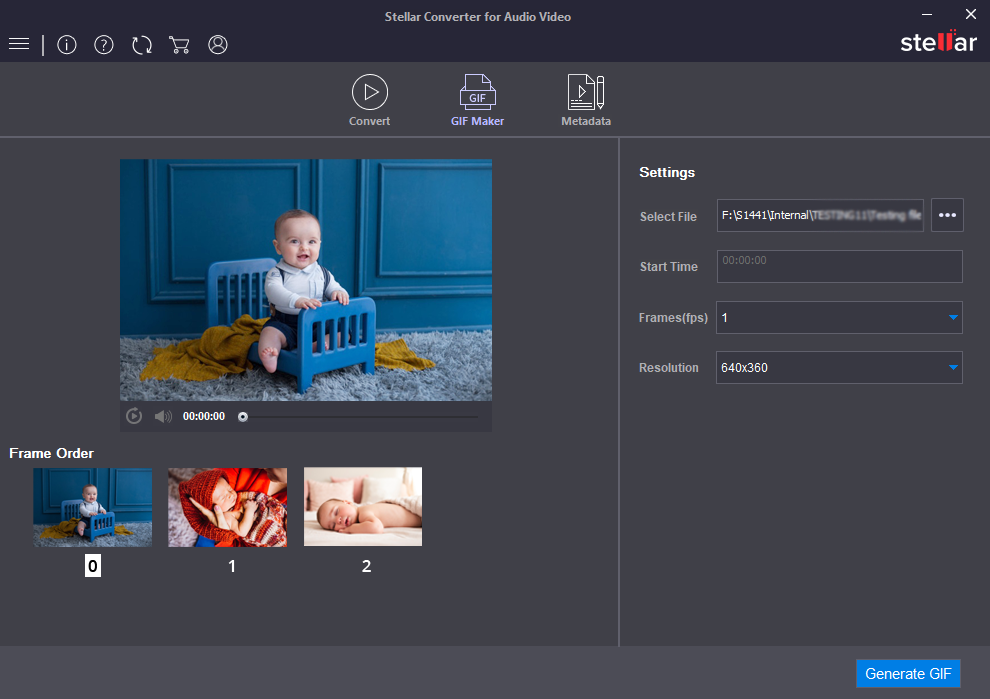Click the video seek slider handle
Image resolution: width=990 pixels, height=699 pixels.
pyautogui.click(x=243, y=417)
